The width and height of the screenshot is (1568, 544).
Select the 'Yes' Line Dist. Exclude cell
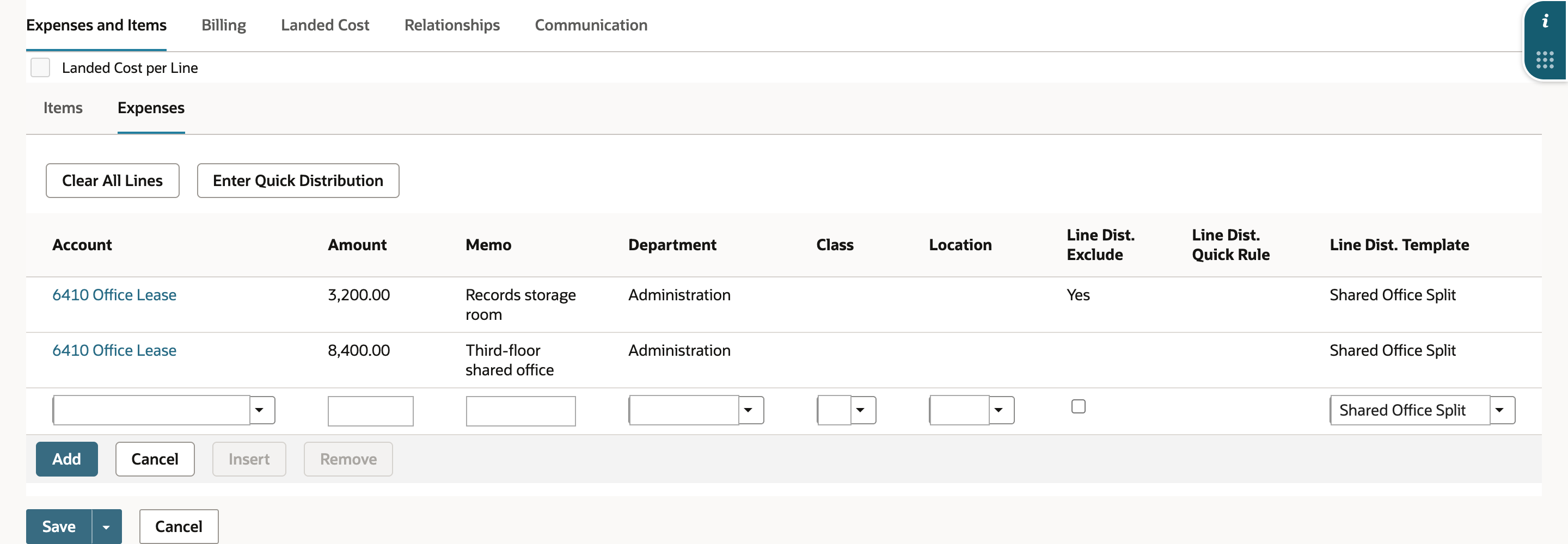pos(1078,294)
